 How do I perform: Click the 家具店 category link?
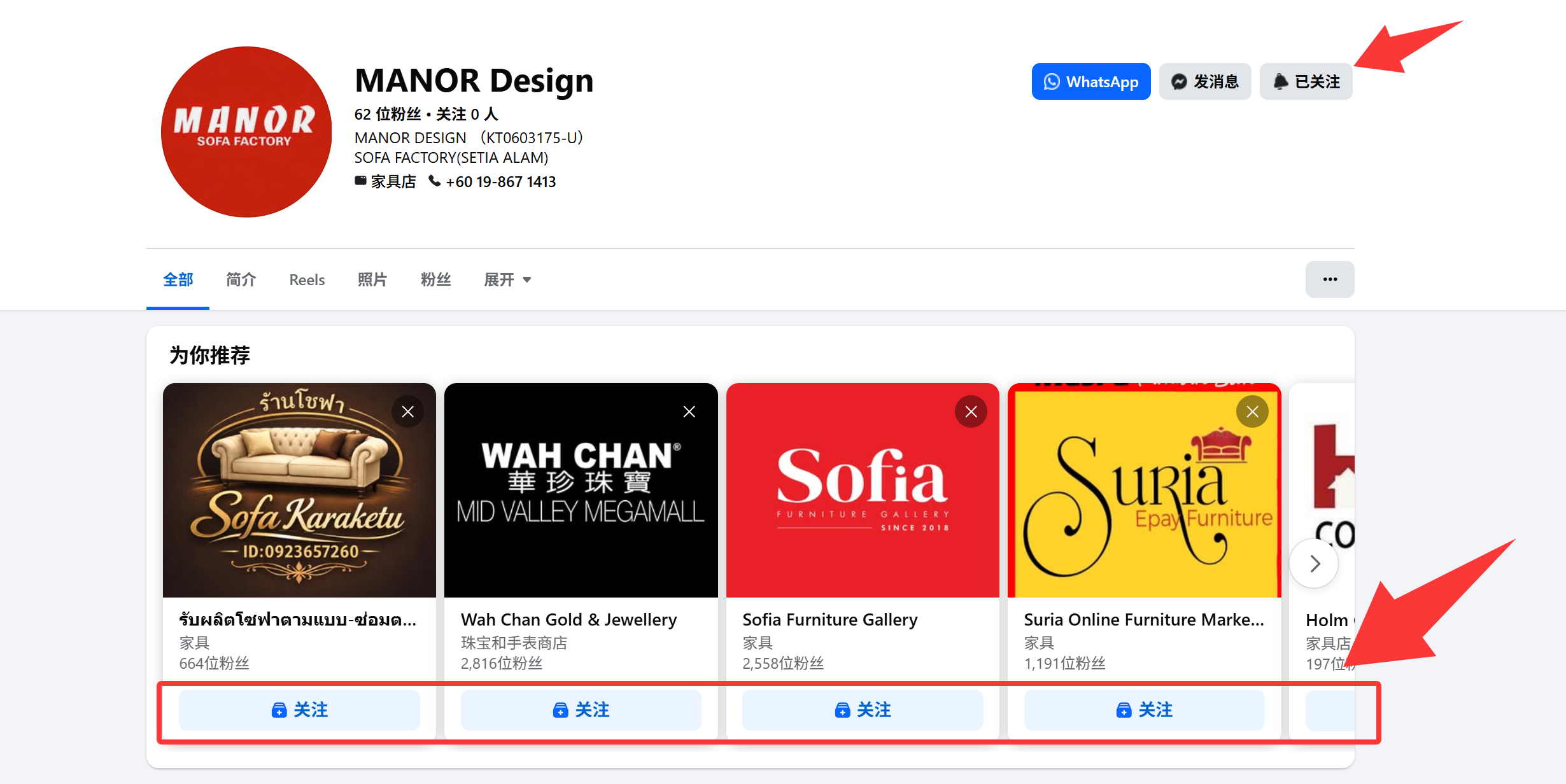(x=393, y=182)
